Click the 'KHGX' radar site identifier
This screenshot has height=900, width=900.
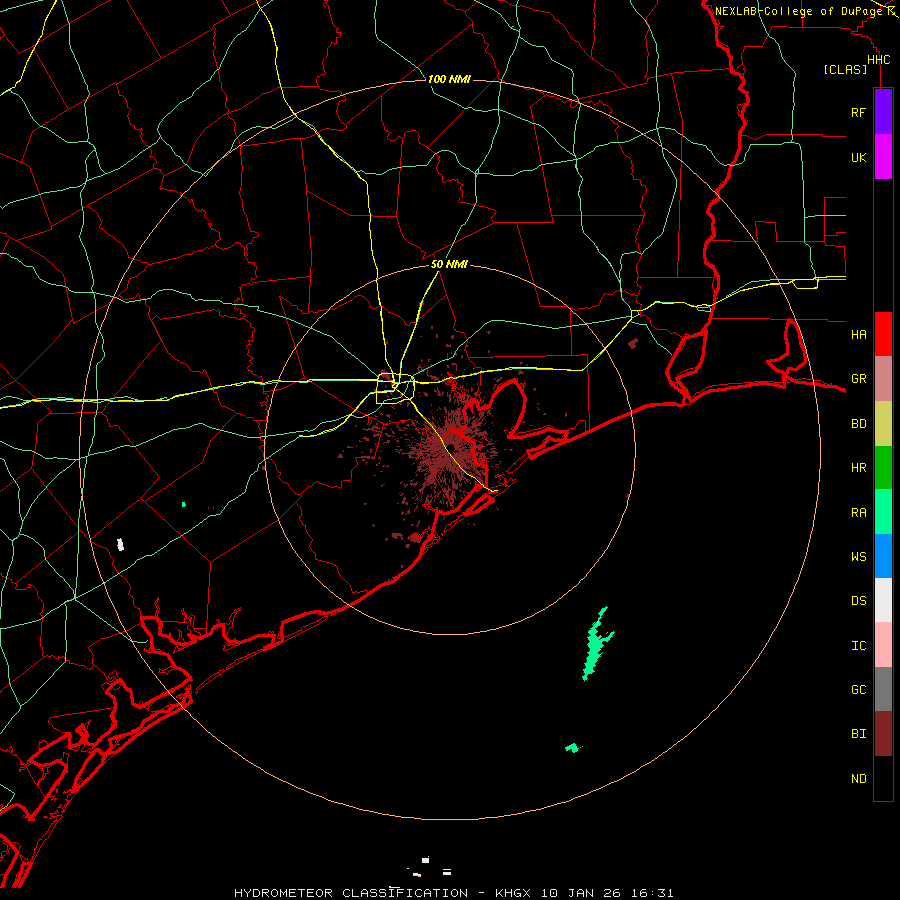coord(513,893)
